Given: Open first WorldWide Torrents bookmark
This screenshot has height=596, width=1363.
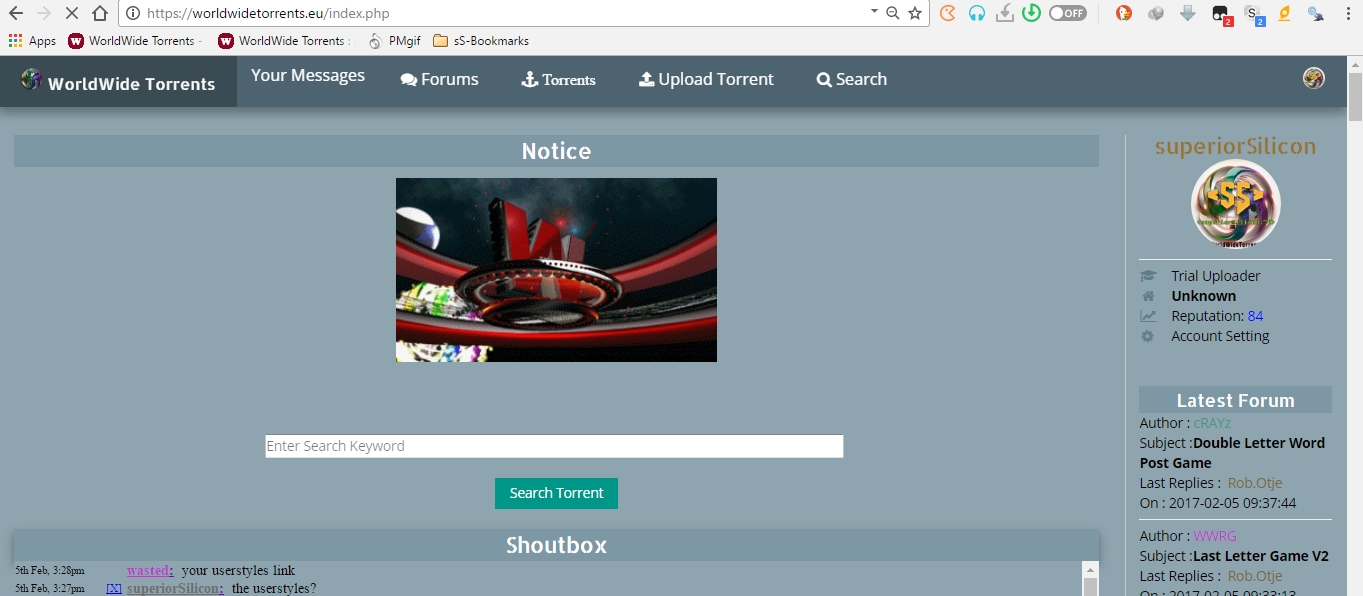Looking at the screenshot, I should pyautogui.click(x=135, y=41).
